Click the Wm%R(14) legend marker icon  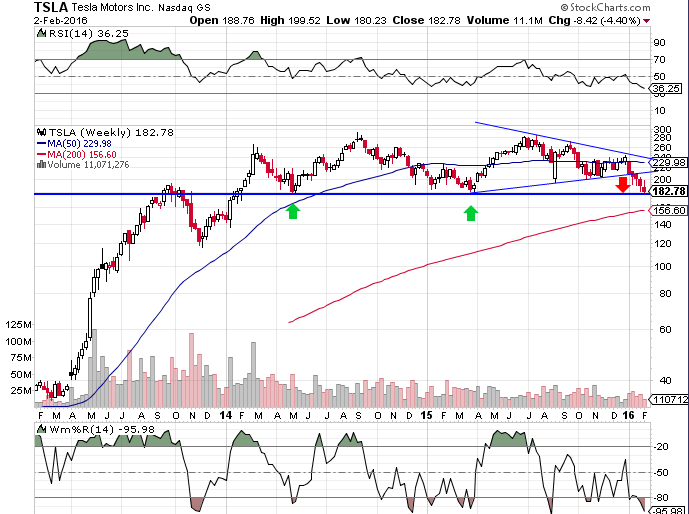(40, 429)
